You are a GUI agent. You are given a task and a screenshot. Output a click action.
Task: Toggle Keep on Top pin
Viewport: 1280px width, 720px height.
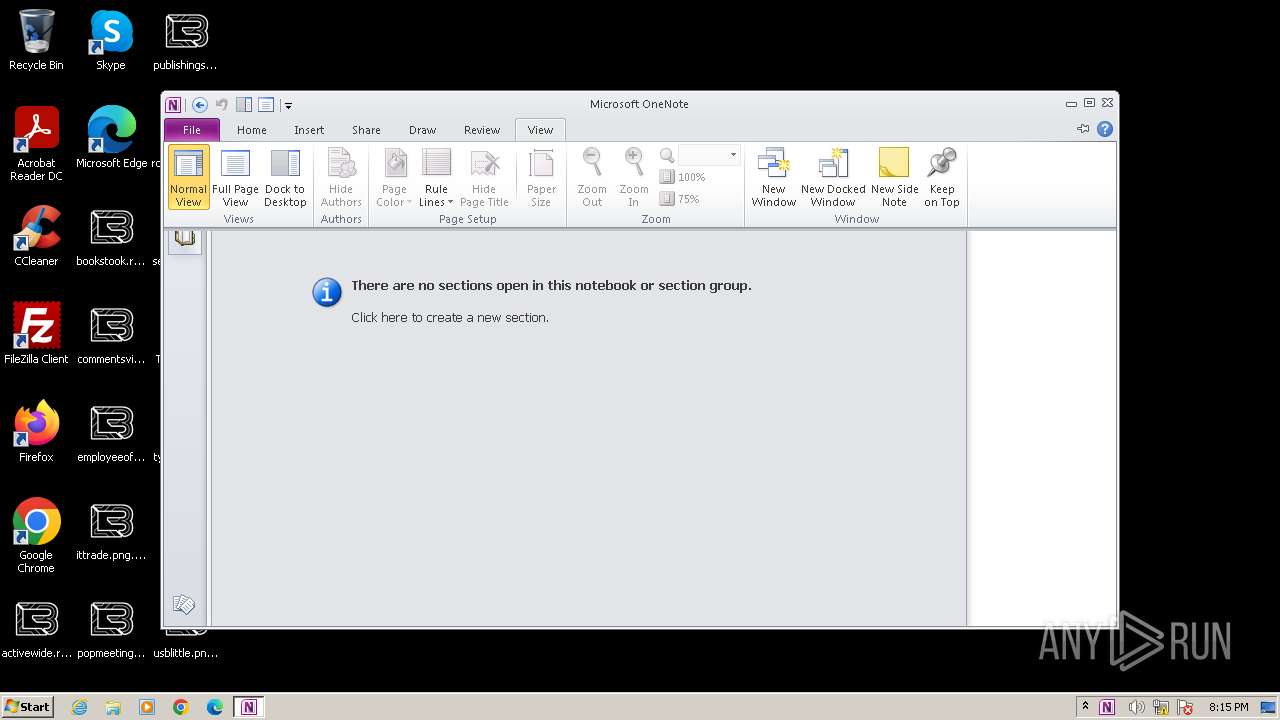[942, 177]
